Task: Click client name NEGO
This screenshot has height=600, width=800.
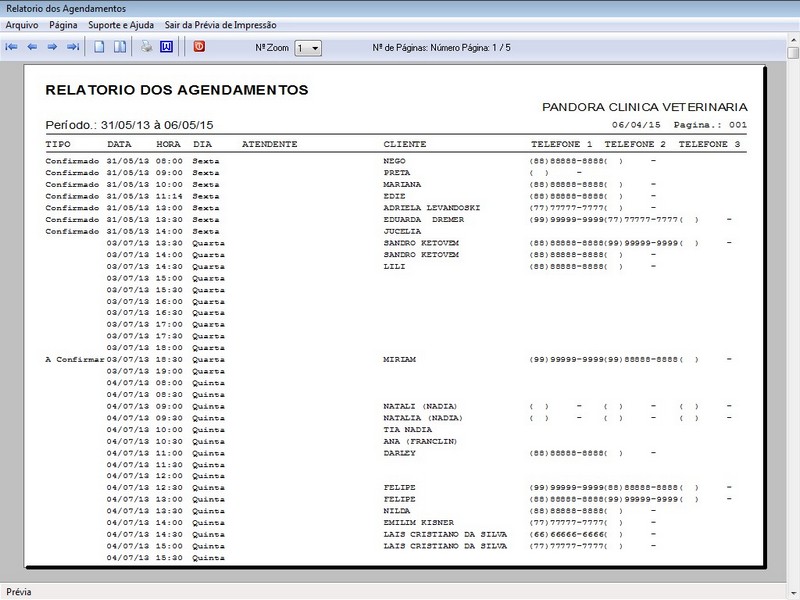Action: pyautogui.click(x=394, y=161)
